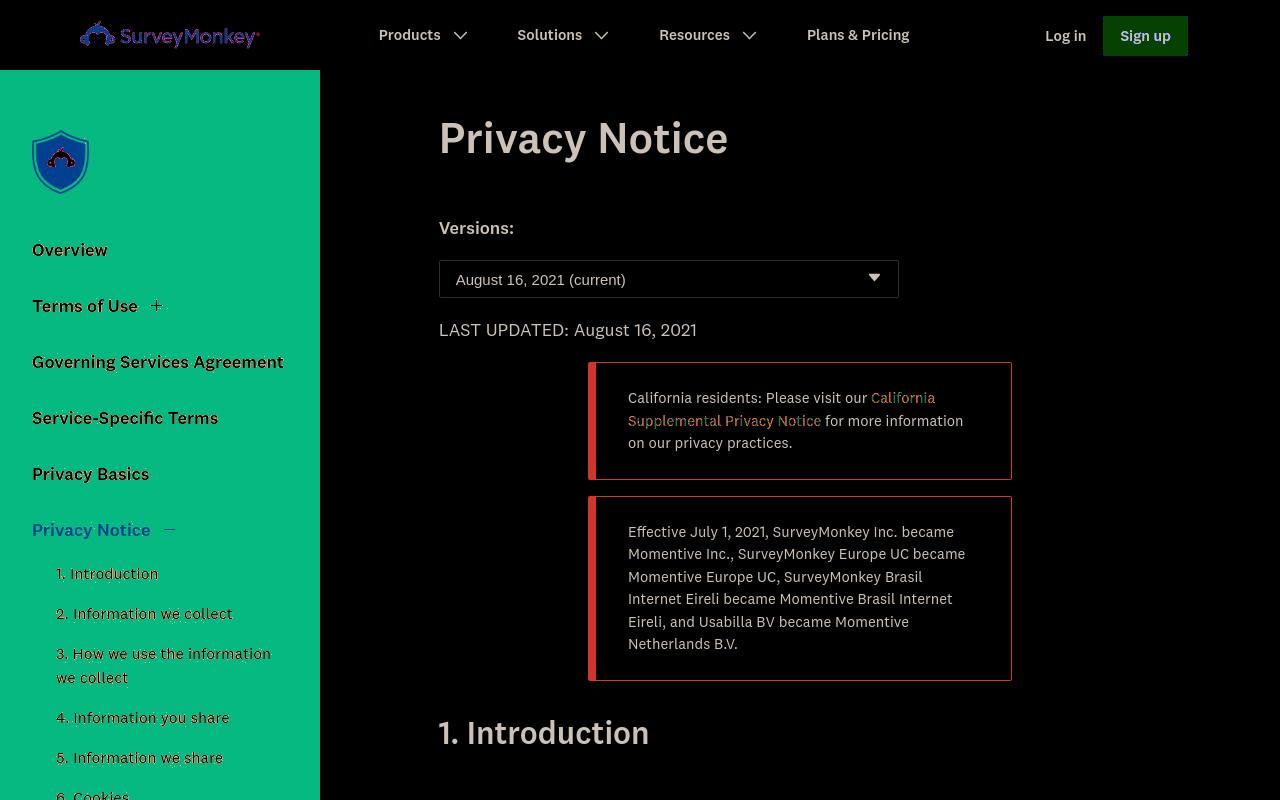Open Governing Services Agreement link

coord(158,362)
